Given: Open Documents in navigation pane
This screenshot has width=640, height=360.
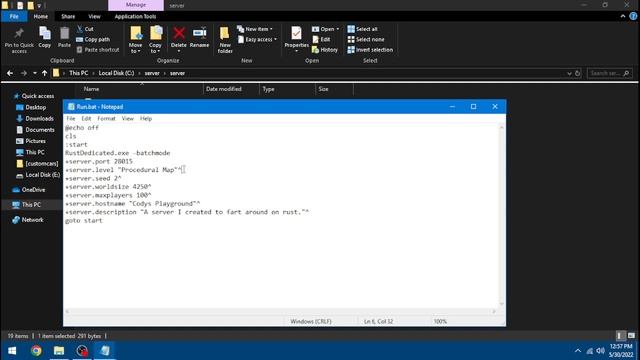Looking at the screenshot, I should (35, 130).
